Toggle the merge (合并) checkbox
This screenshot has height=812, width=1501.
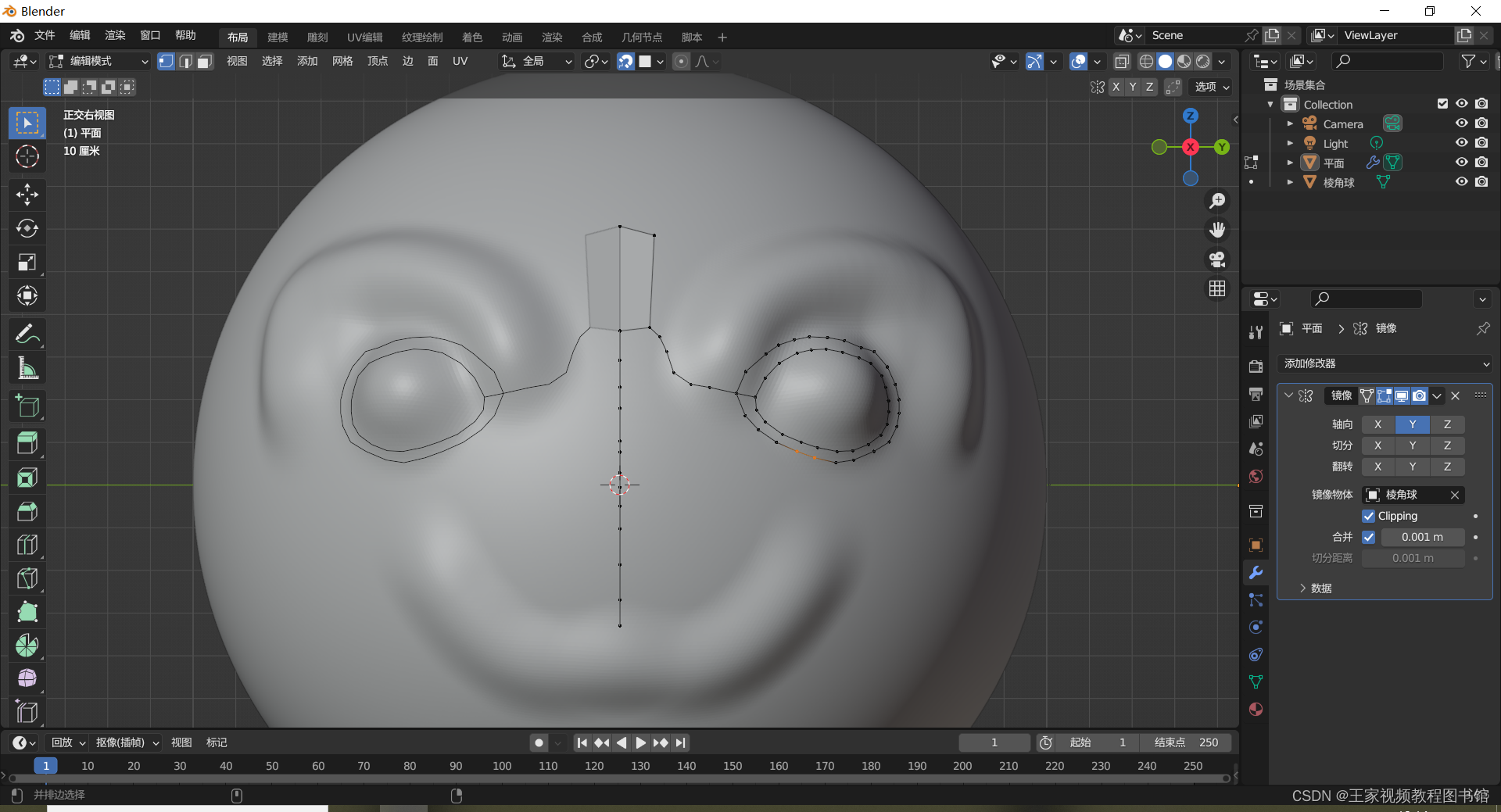click(1368, 537)
